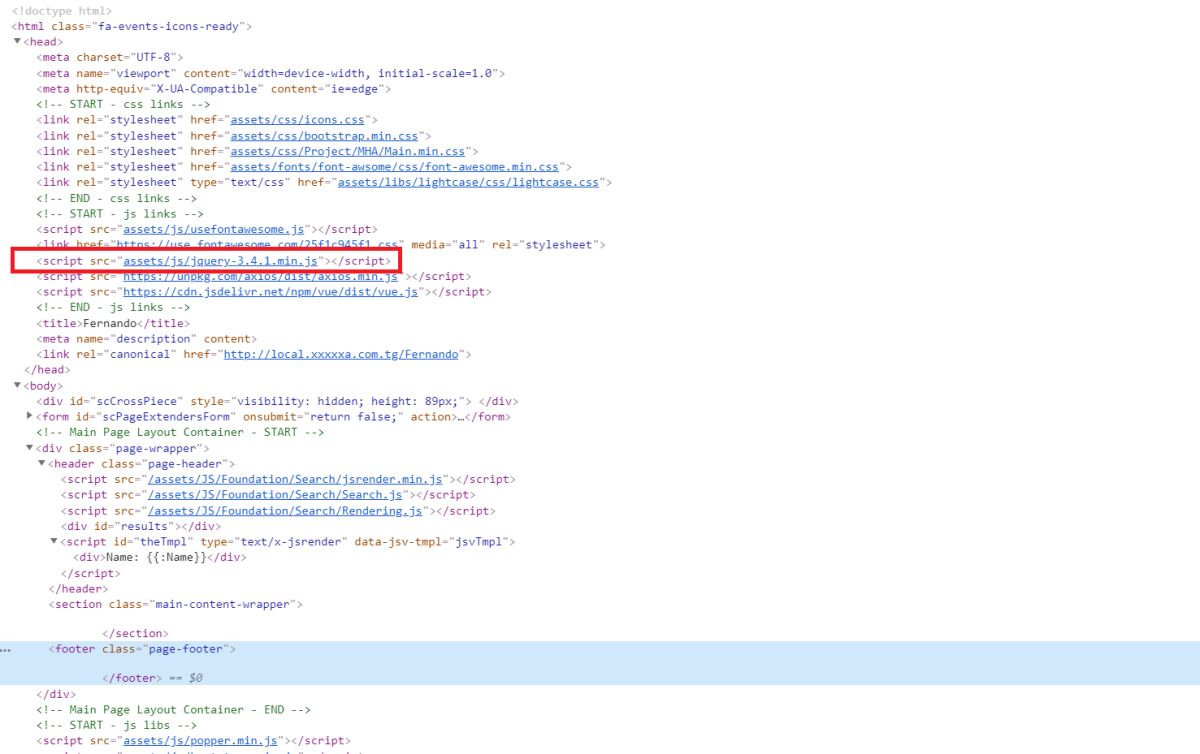This screenshot has height=754, width=1200.
Task: Open the jsrender.min.js script link
Action: tap(295, 479)
